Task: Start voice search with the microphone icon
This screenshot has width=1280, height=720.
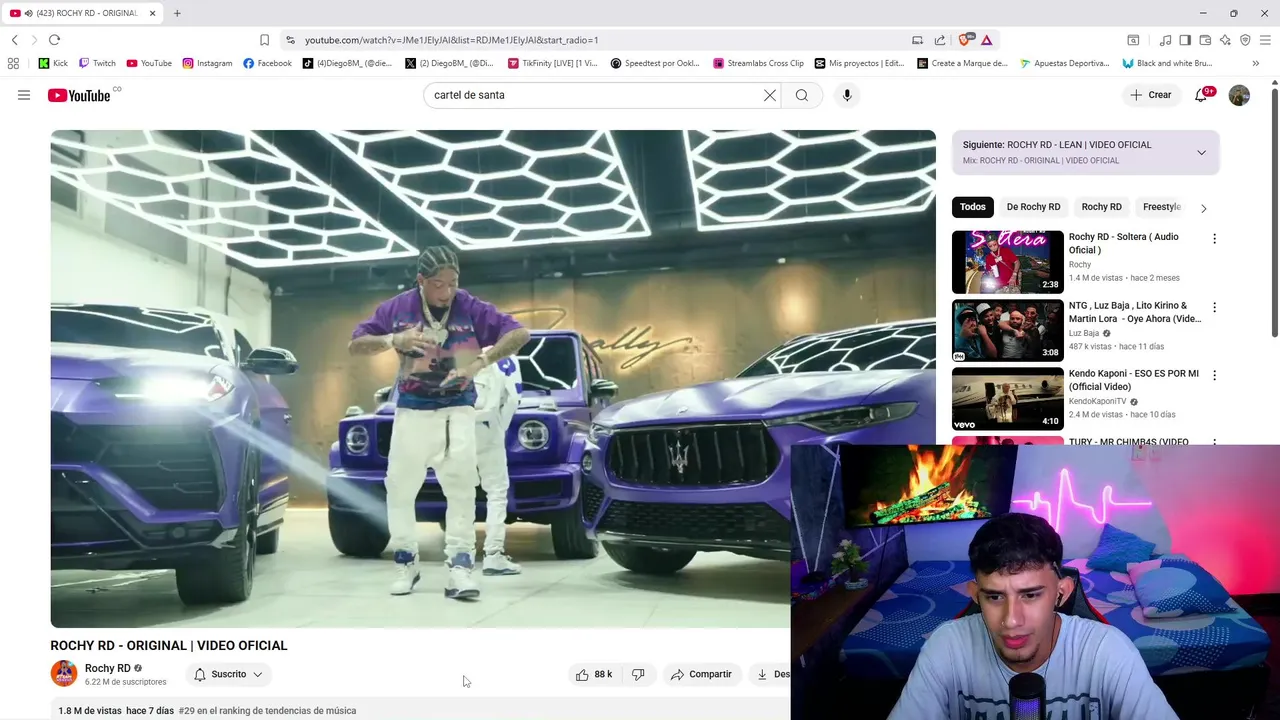Action: (847, 95)
